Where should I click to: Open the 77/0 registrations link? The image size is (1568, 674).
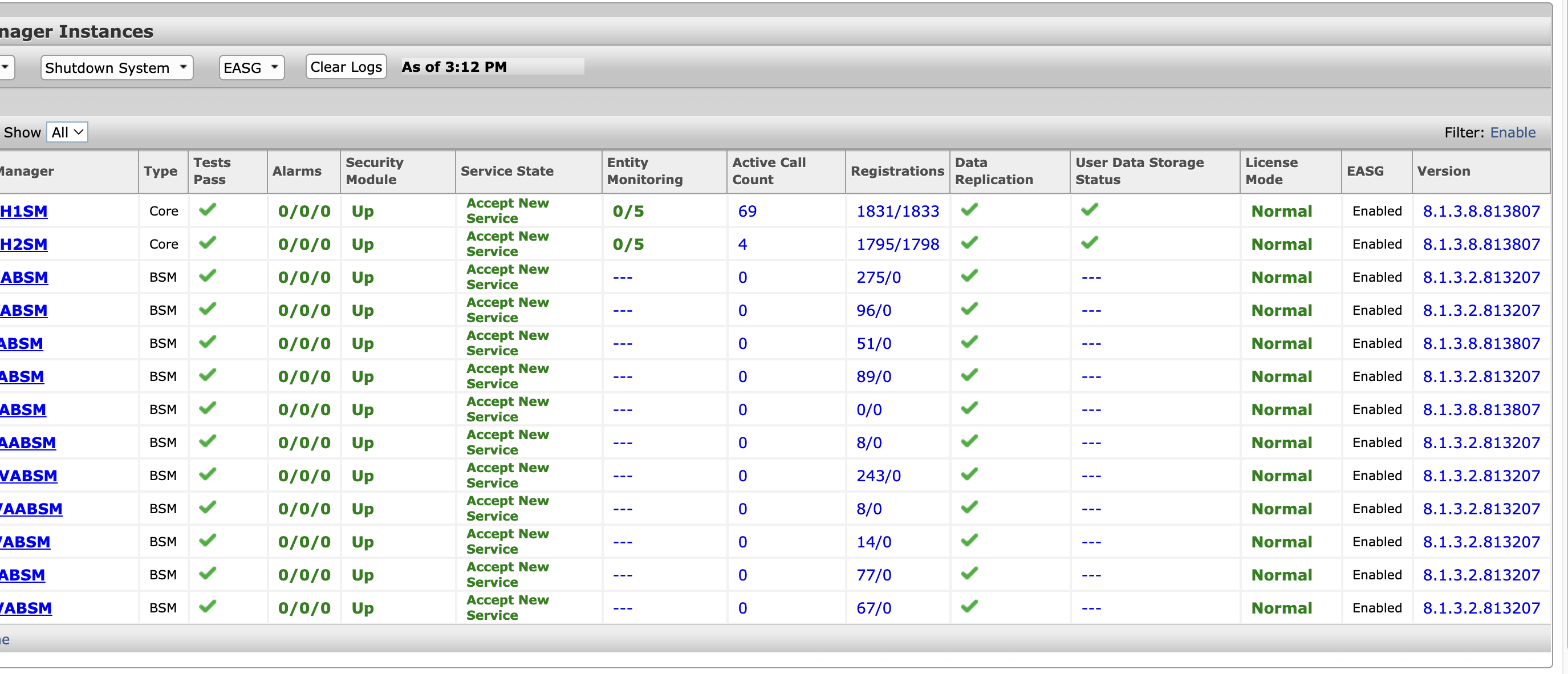click(x=874, y=575)
